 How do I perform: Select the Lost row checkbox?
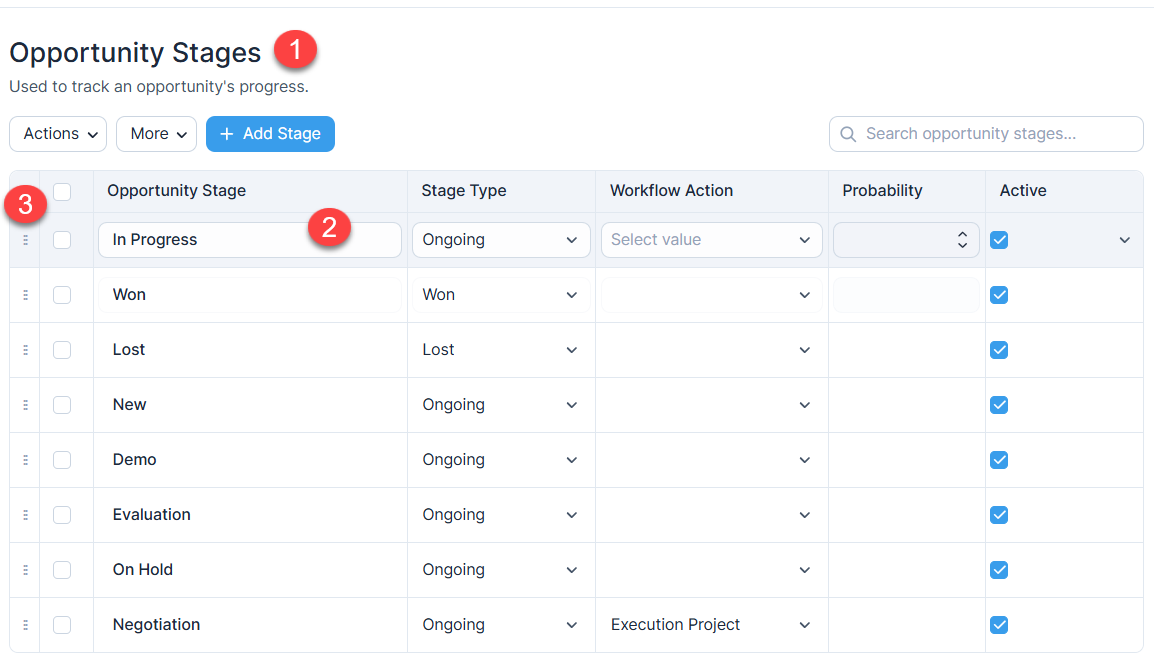tap(62, 350)
